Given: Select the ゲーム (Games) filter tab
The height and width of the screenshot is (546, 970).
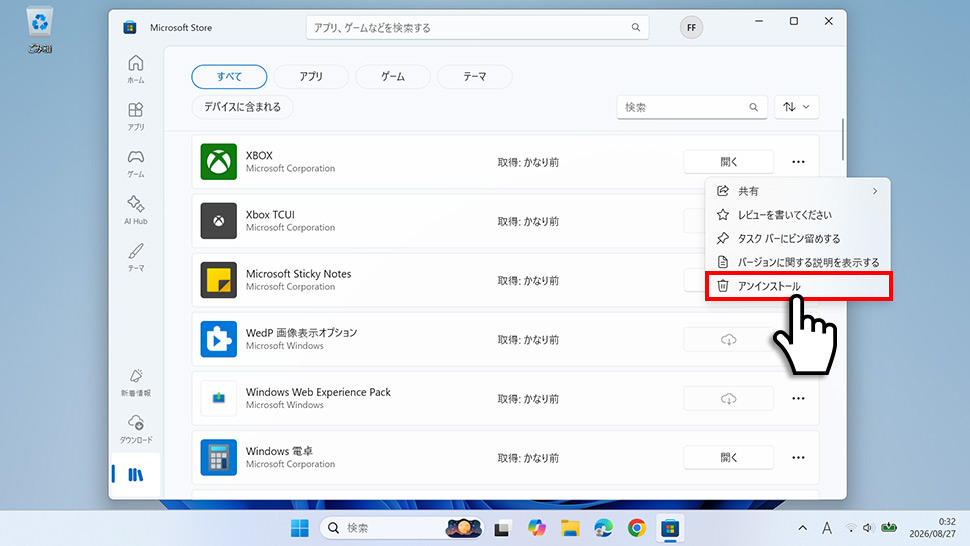Looking at the screenshot, I should click(392, 77).
